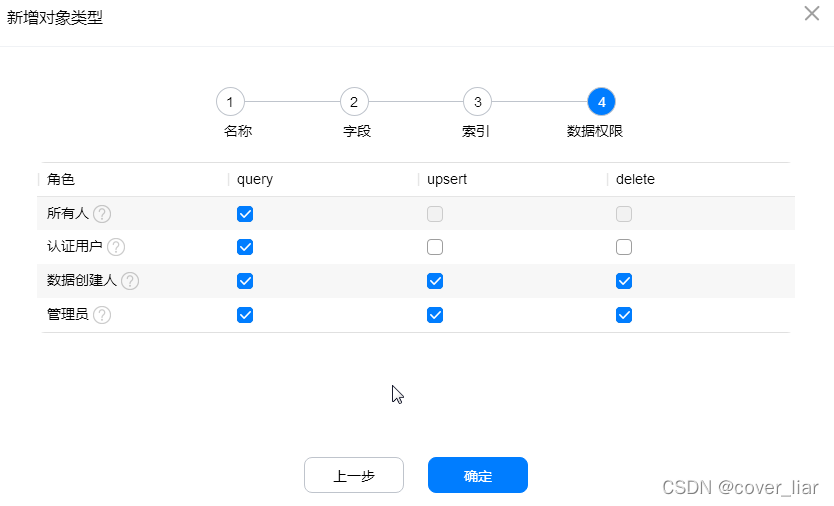The image size is (834, 506).
Task: Click the 所有人 role label
Action: tap(68, 213)
